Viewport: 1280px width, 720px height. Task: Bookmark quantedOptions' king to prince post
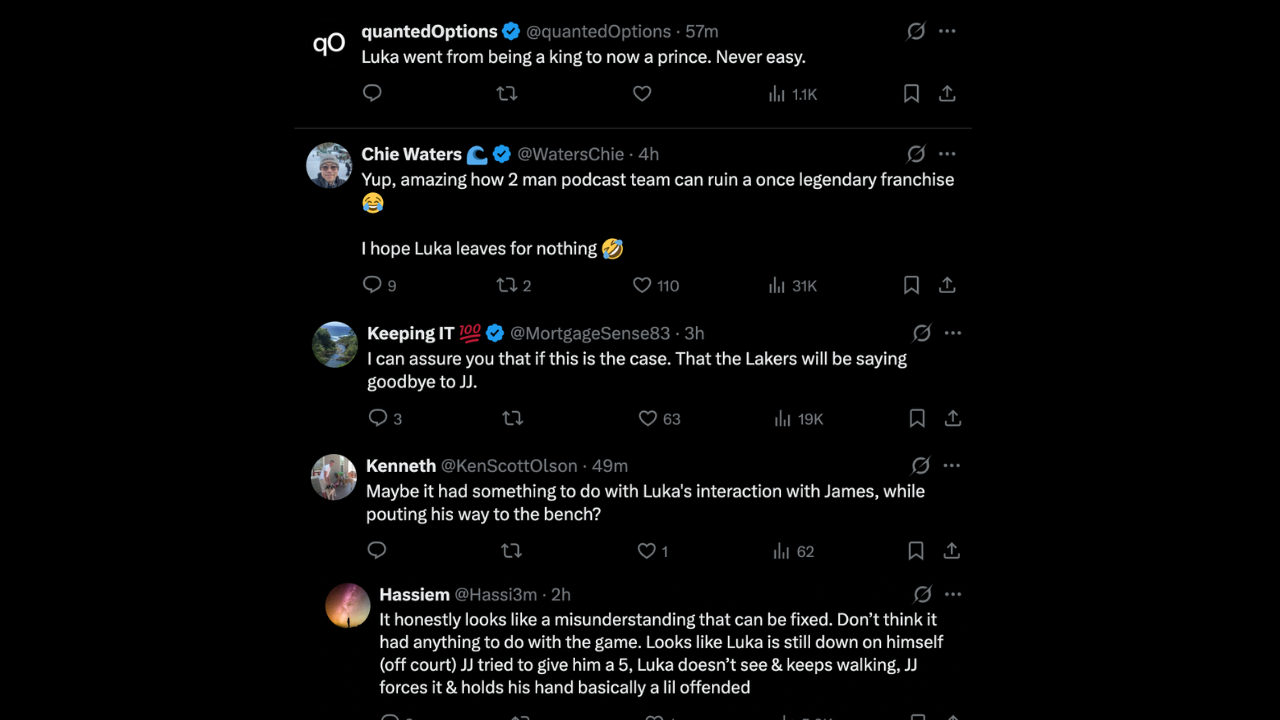click(x=911, y=93)
